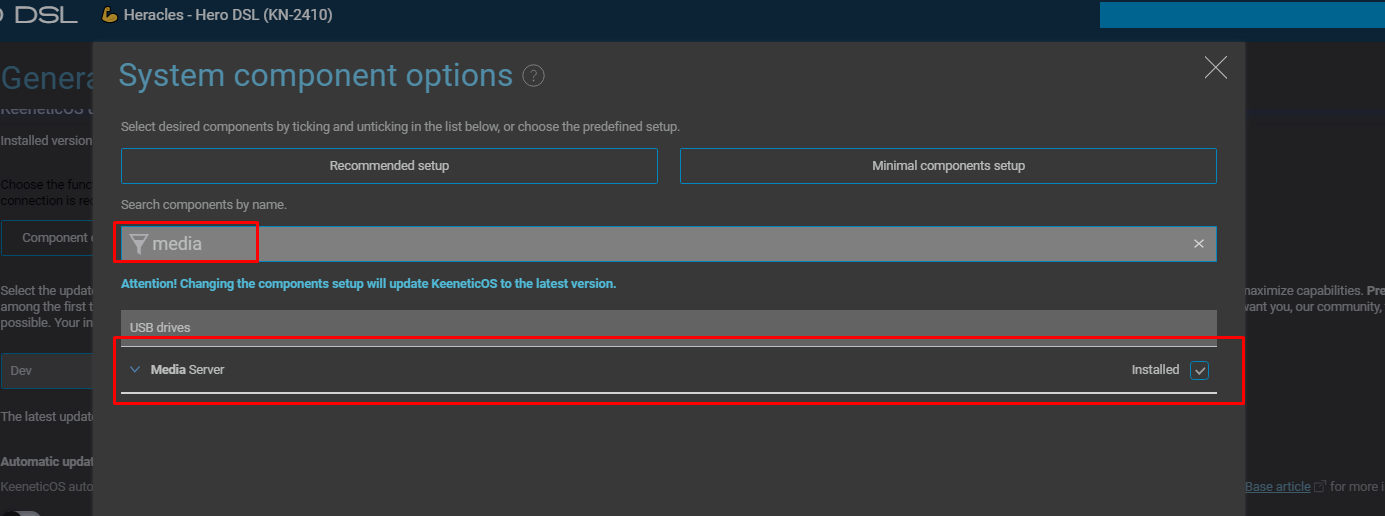
Task: Click the USB drives section header
Action: coord(669,327)
